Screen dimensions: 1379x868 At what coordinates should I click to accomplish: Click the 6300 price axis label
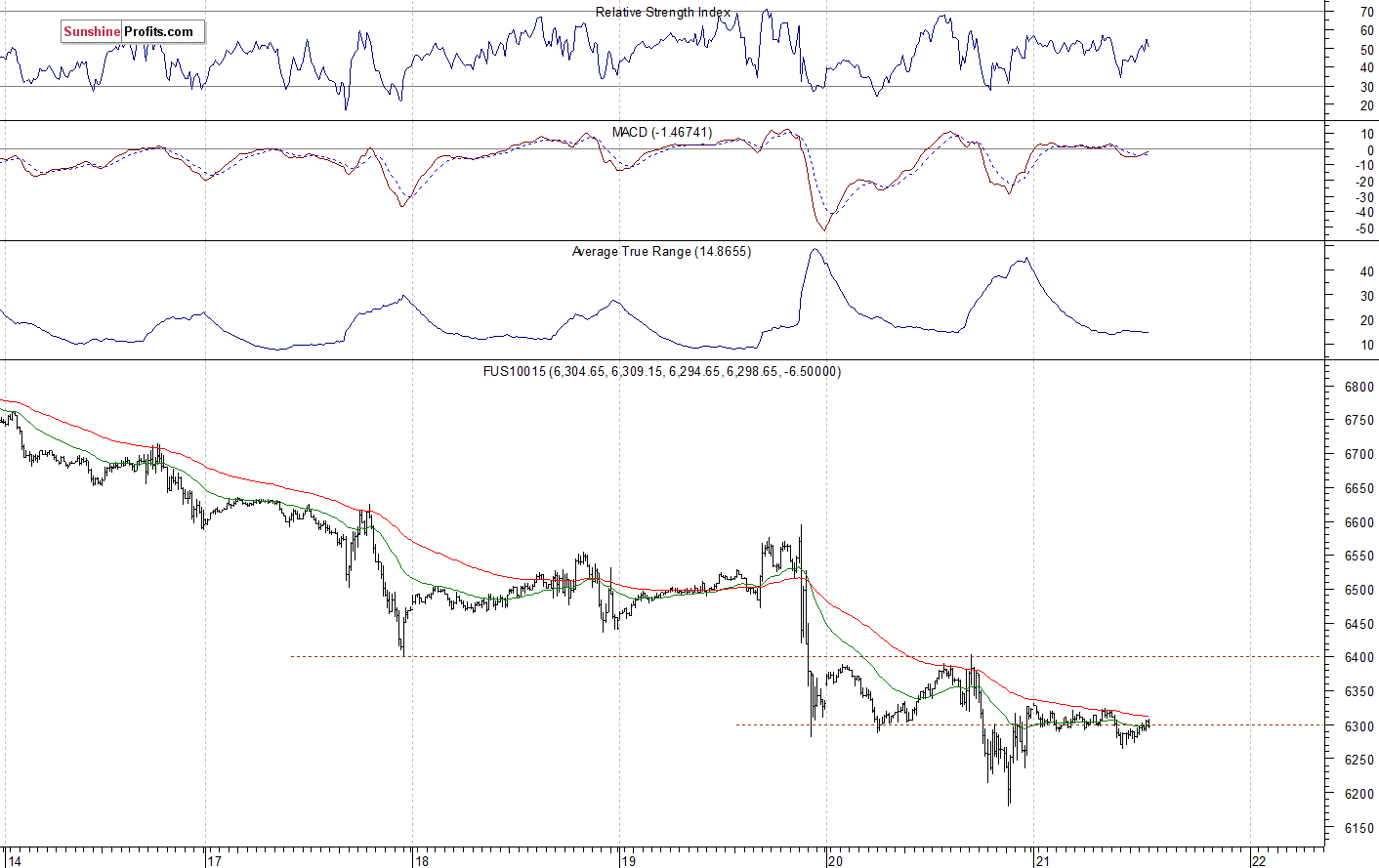point(1359,725)
